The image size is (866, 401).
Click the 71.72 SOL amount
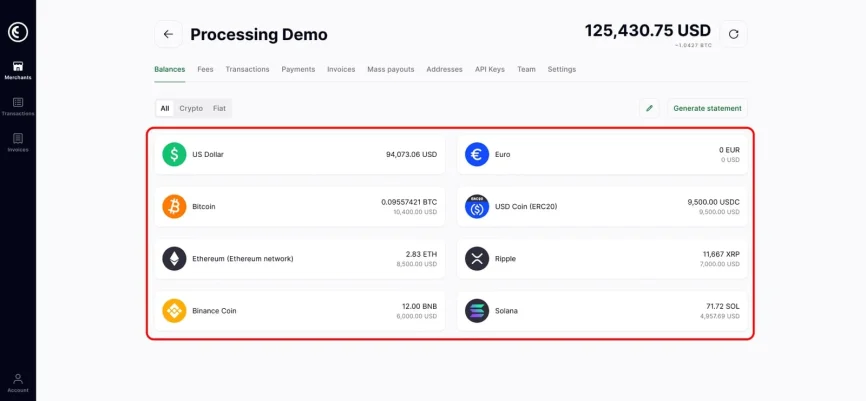click(x=723, y=307)
